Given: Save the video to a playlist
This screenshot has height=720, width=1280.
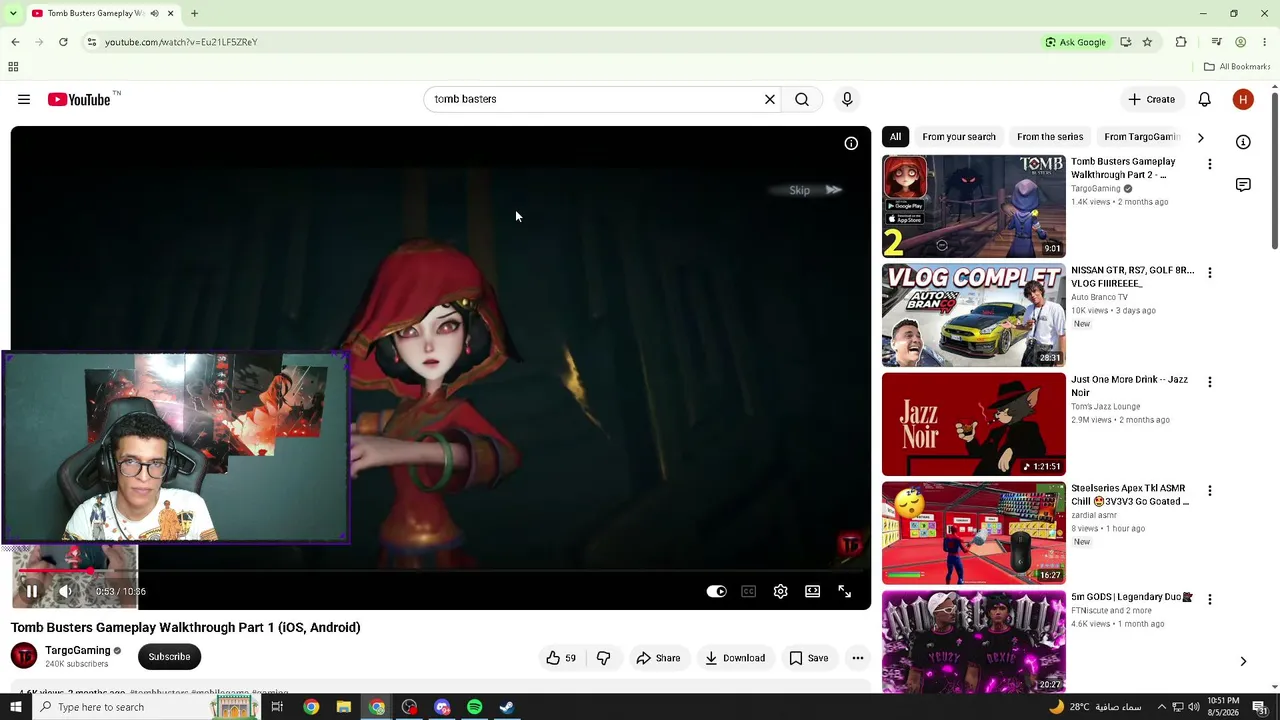Looking at the screenshot, I should tap(809, 658).
